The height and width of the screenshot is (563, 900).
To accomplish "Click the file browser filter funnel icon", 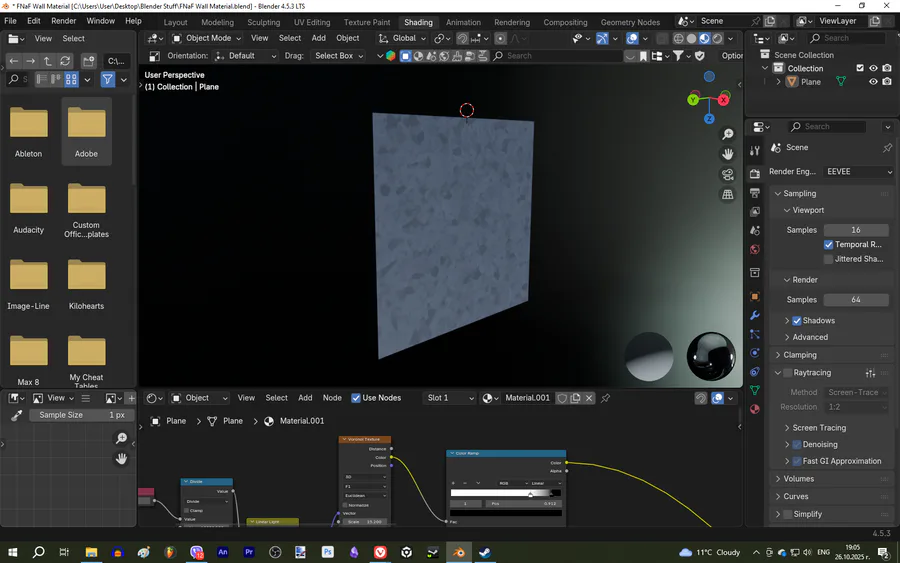I will point(108,80).
